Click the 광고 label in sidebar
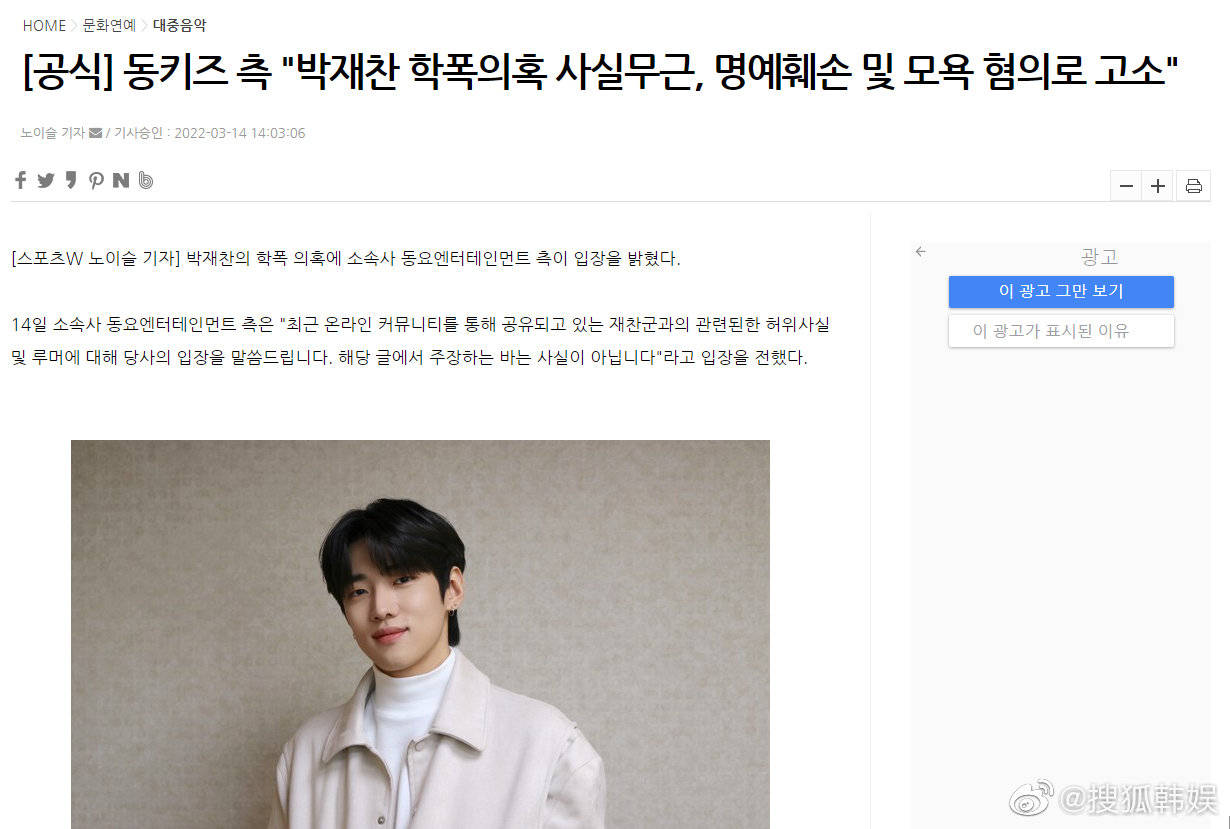 (x=1099, y=257)
